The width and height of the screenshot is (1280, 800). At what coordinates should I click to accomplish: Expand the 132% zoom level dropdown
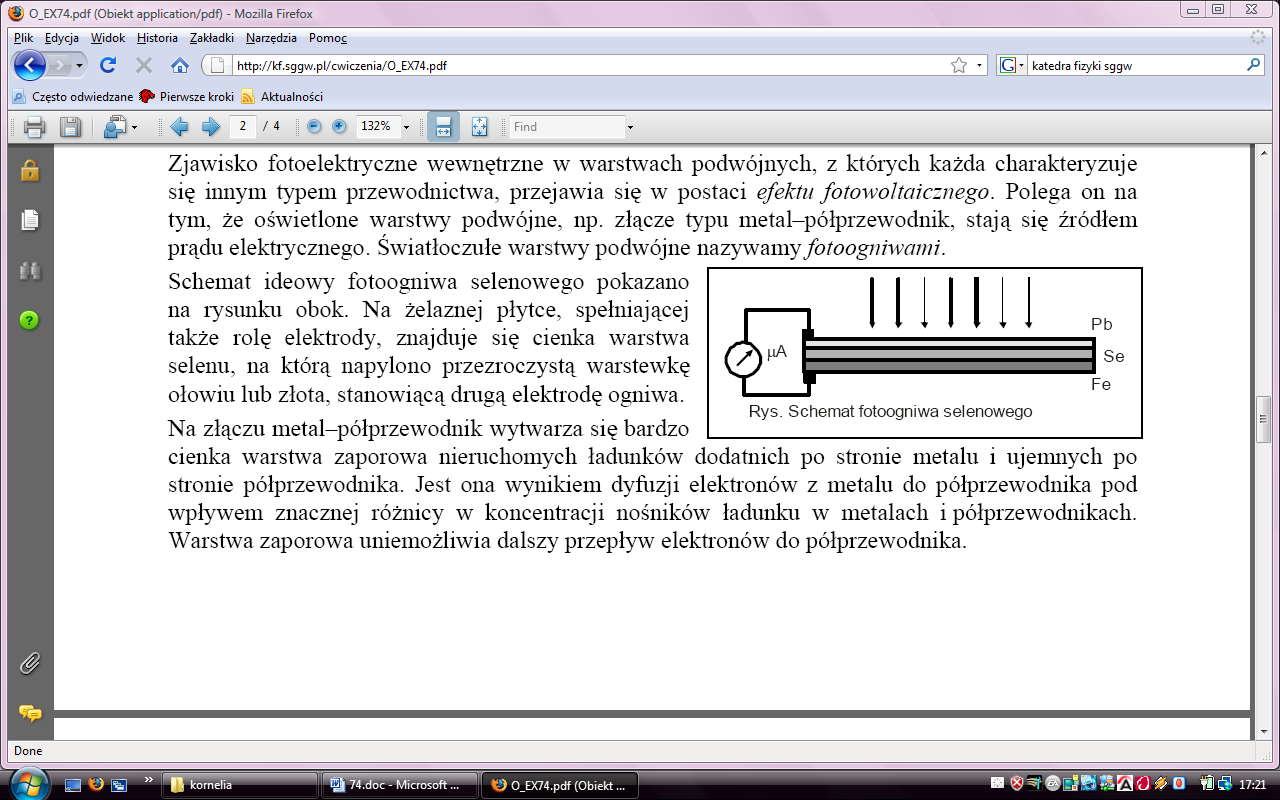pos(406,128)
